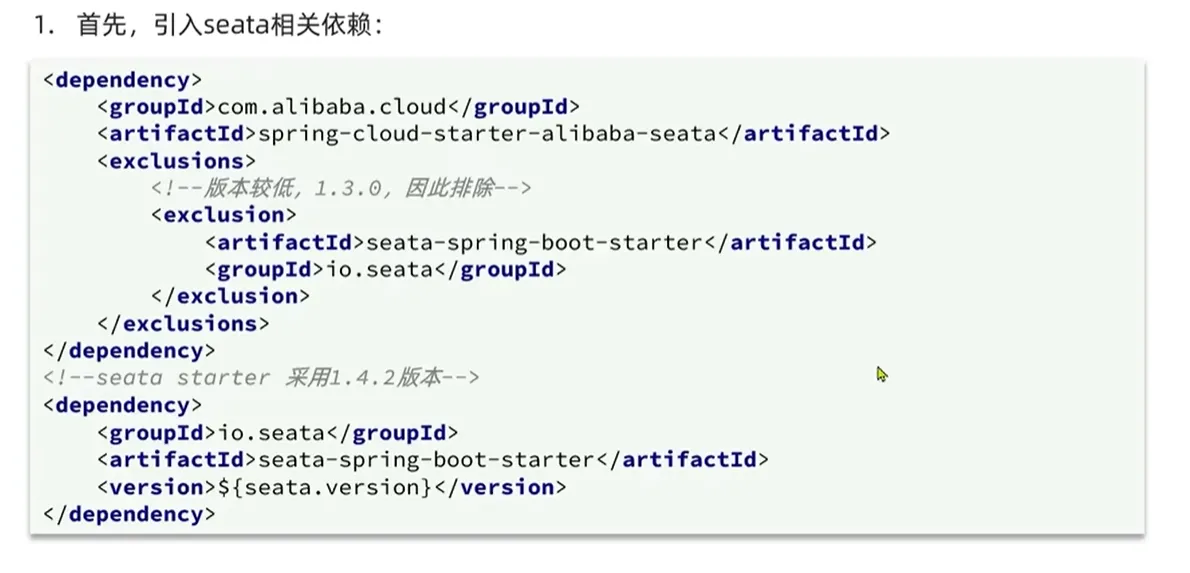Click the comment "seata starter 采用1.4.2版本"
The height and width of the screenshot is (573, 1190).
[x=262, y=378]
